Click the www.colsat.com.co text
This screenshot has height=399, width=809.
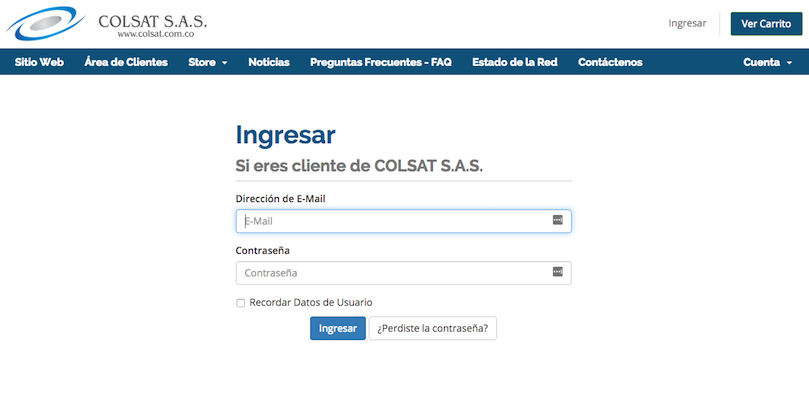(x=155, y=35)
